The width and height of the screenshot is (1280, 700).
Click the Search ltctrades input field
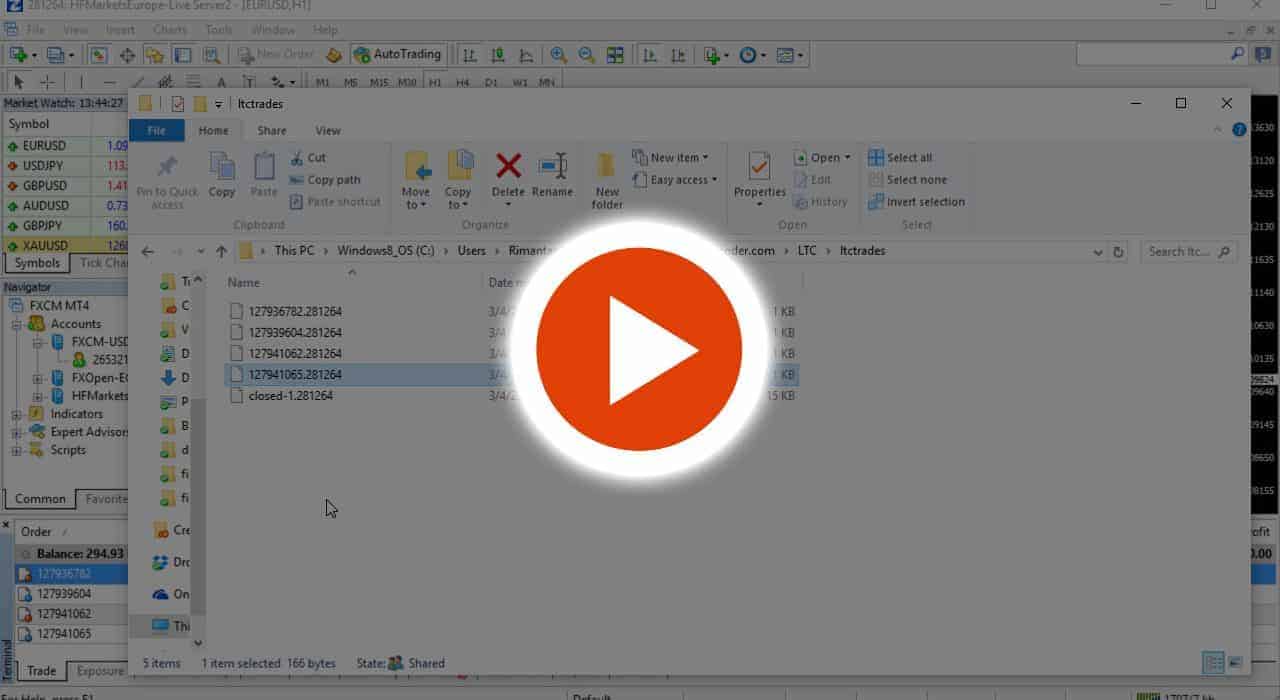1189,252
